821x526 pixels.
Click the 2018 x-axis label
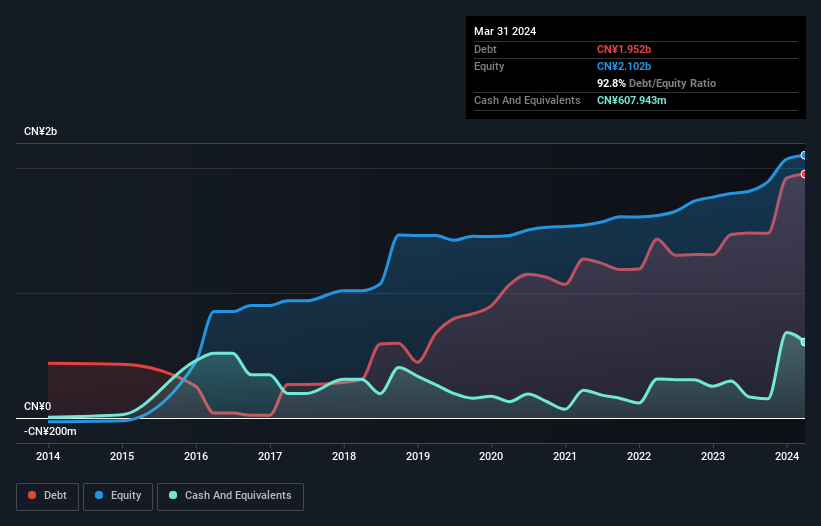(x=344, y=456)
